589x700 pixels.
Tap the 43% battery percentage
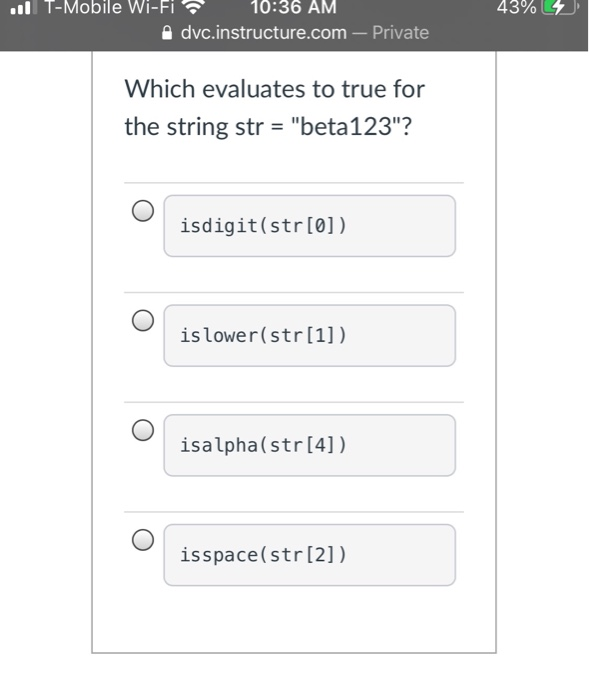tap(517, 7)
